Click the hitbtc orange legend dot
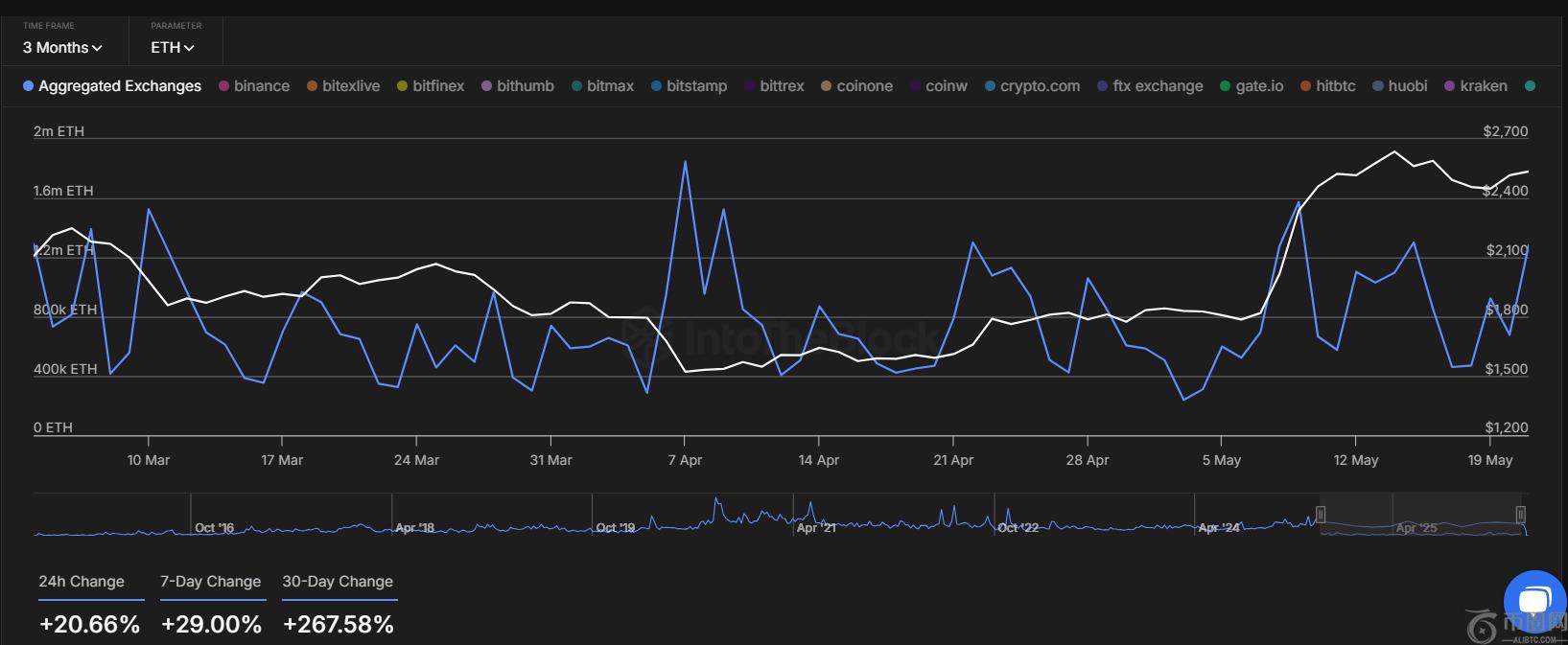This screenshot has height=645, width=1568. click(1305, 86)
